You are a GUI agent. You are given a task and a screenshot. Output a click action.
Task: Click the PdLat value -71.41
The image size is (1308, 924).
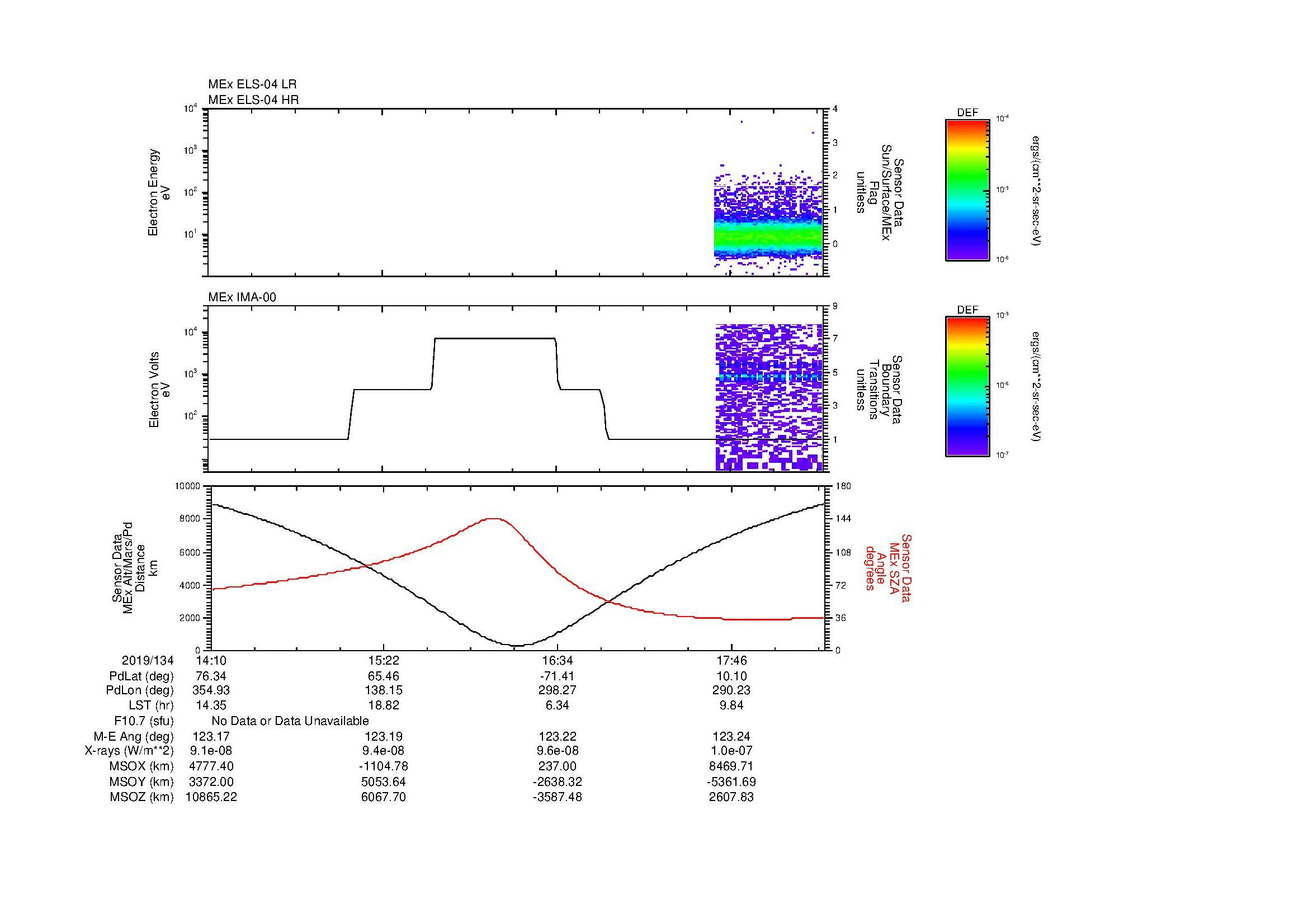(x=557, y=676)
